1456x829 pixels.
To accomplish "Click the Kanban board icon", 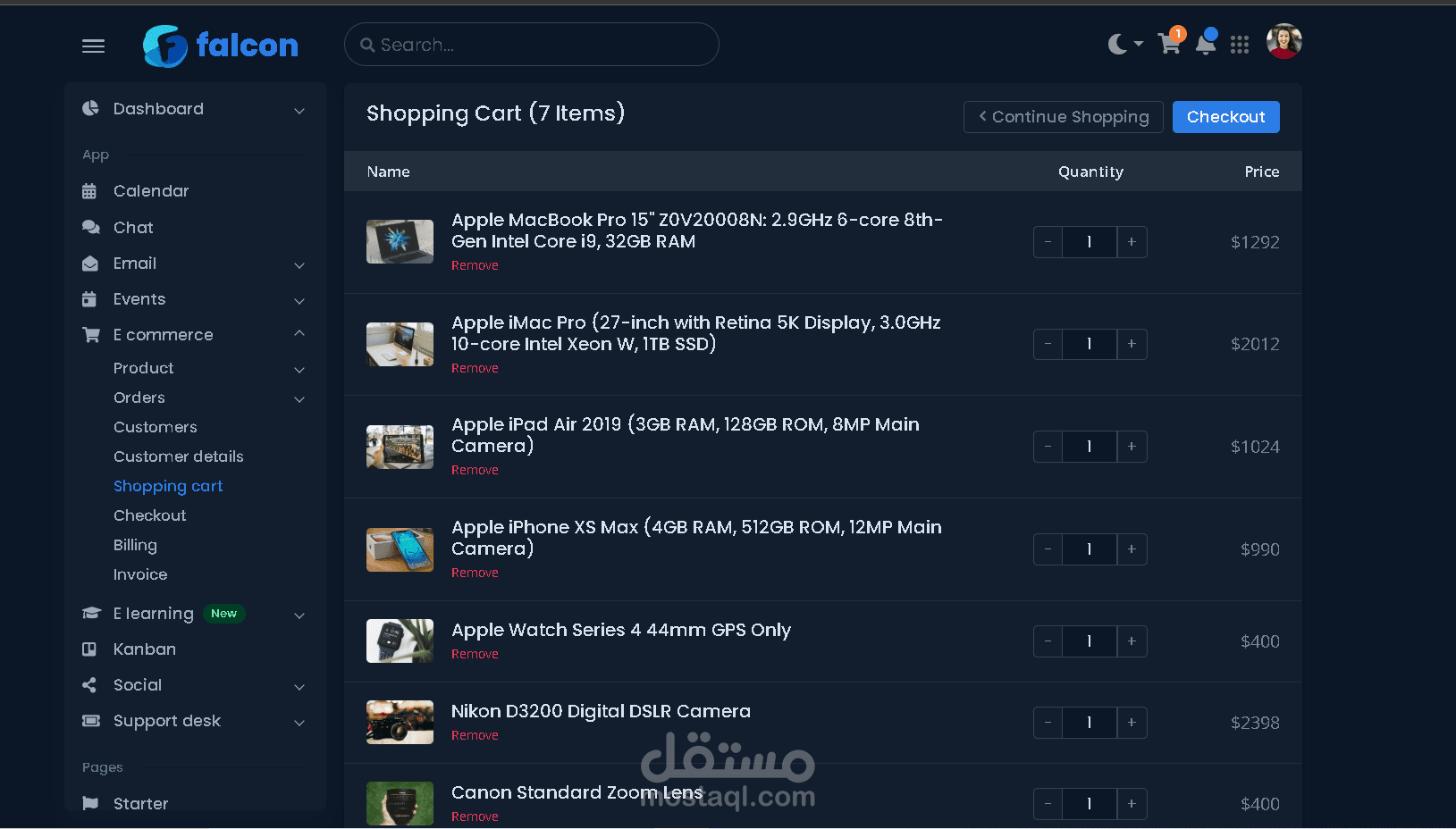I will 89,649.
